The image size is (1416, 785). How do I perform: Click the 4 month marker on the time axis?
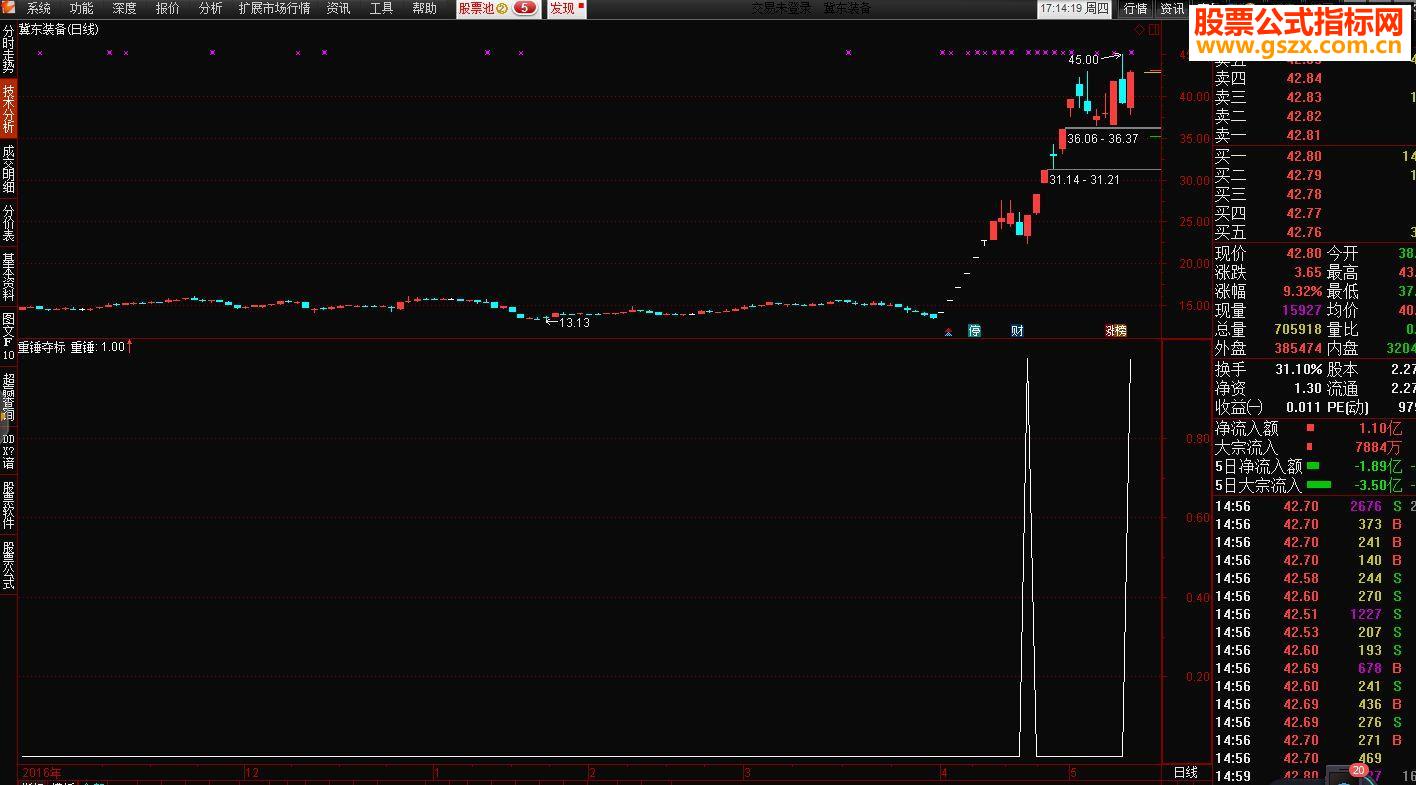tap(943, 773)
